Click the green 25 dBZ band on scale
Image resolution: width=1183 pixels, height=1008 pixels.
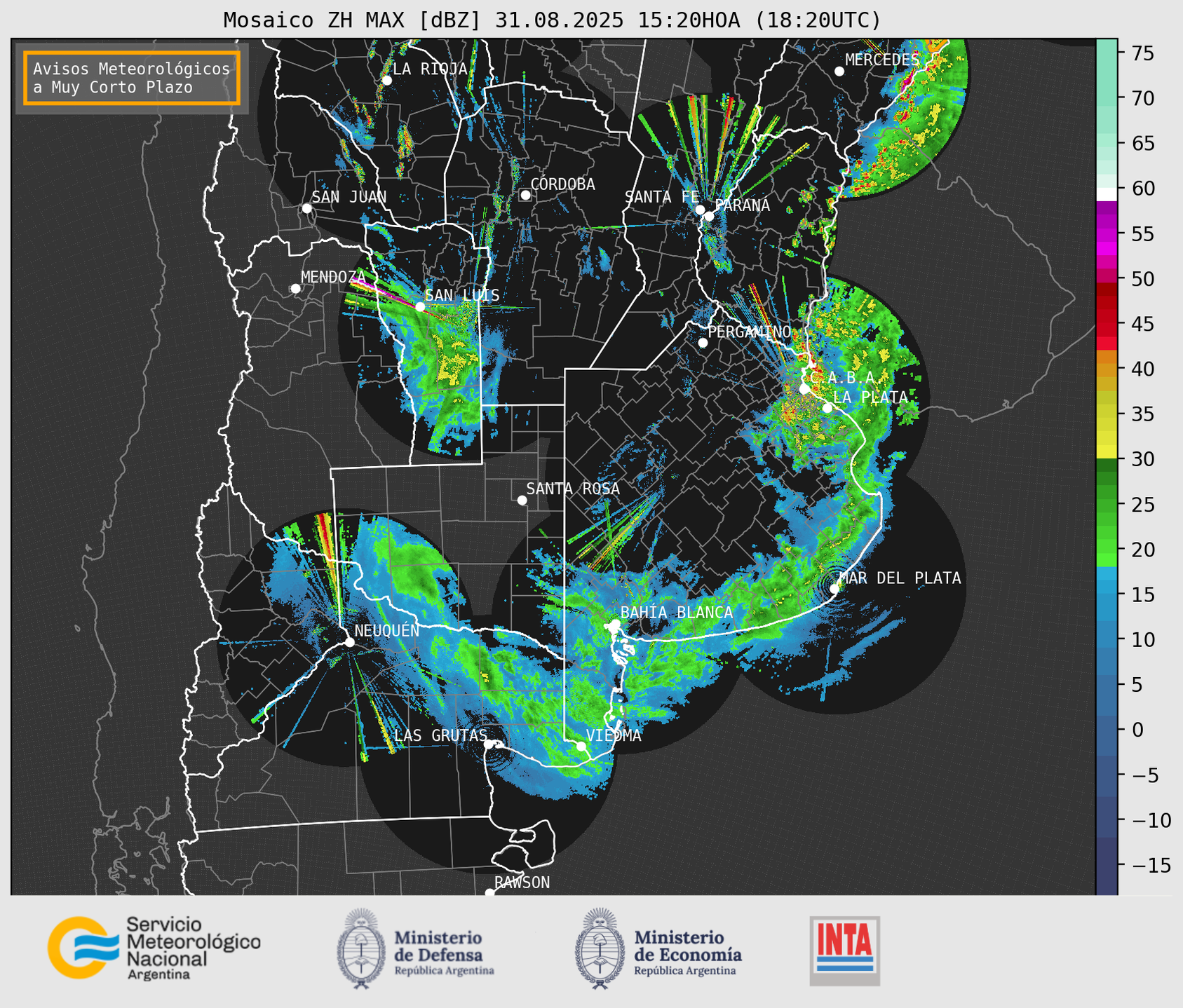[x=1107, y=504]
